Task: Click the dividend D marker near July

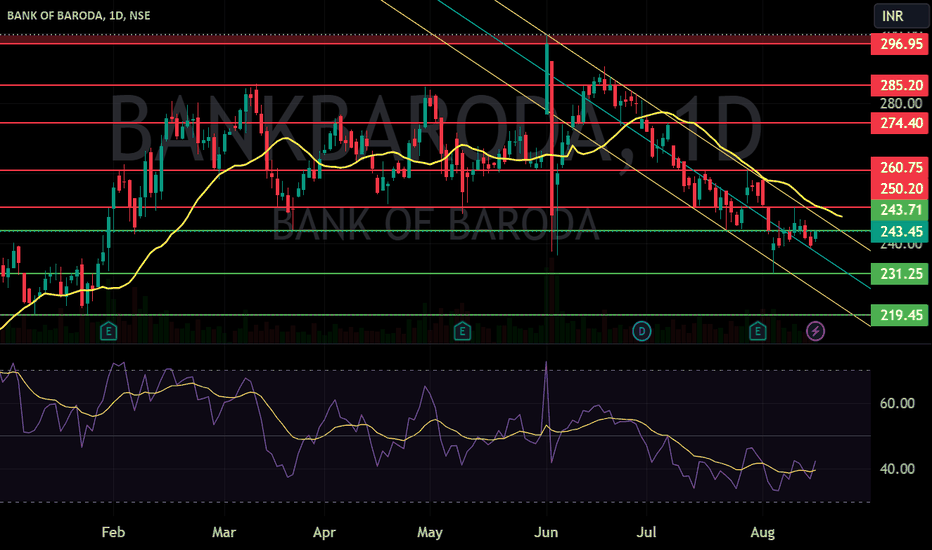Action: click(x=641, y=331)
